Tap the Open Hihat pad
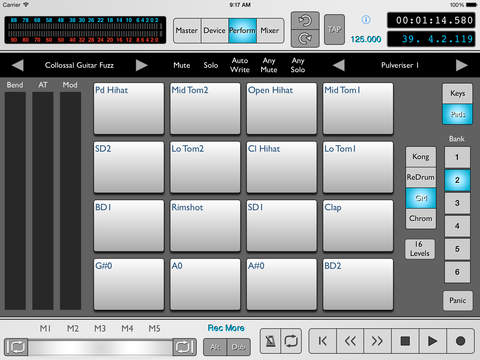Image resolution: width=480 pixels, height=360 pixels. (282, 109)
